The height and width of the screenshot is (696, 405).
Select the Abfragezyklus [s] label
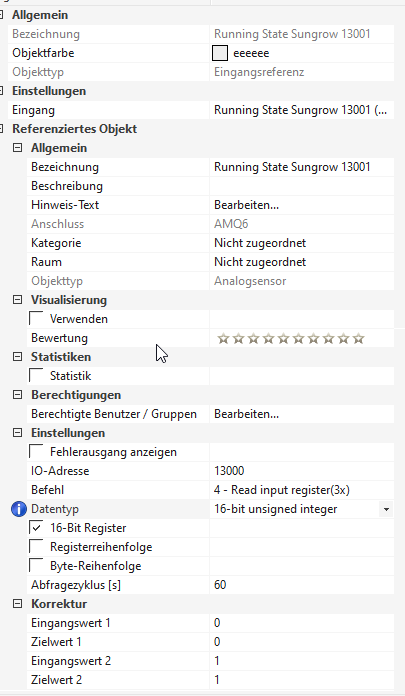coord(75,585)
